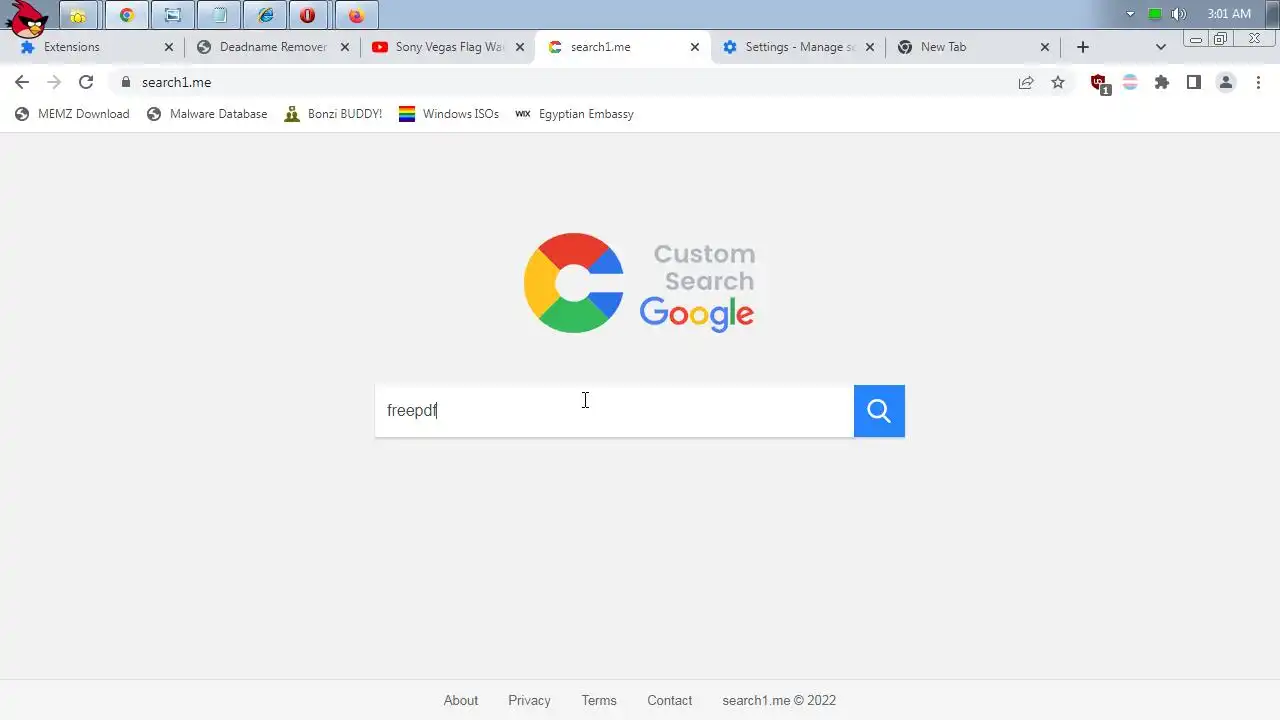
Task: Switch to Settings - Manage tab
Action: click(797, 47)
